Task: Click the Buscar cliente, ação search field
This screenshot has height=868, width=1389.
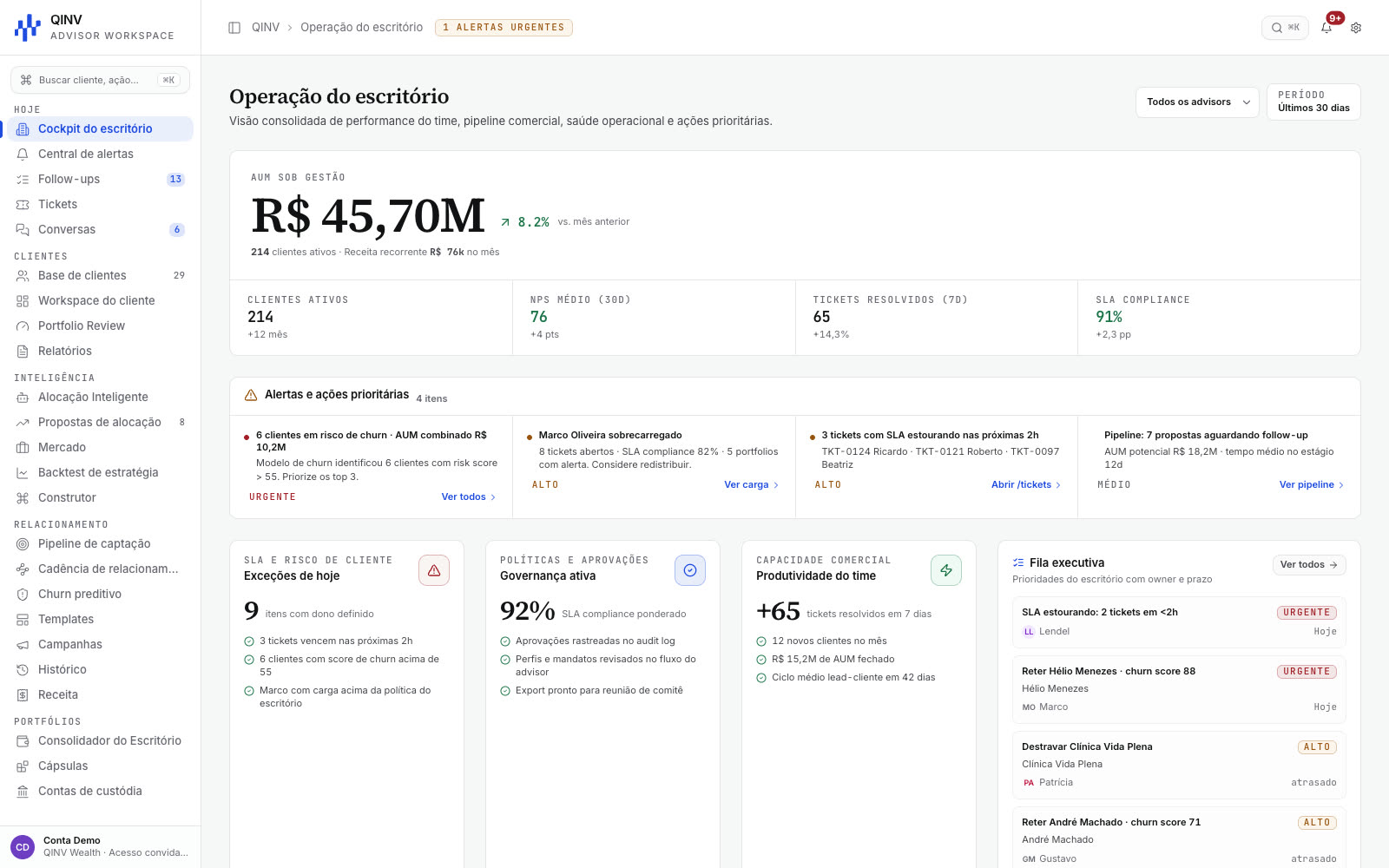Action: tap(100, 80)
